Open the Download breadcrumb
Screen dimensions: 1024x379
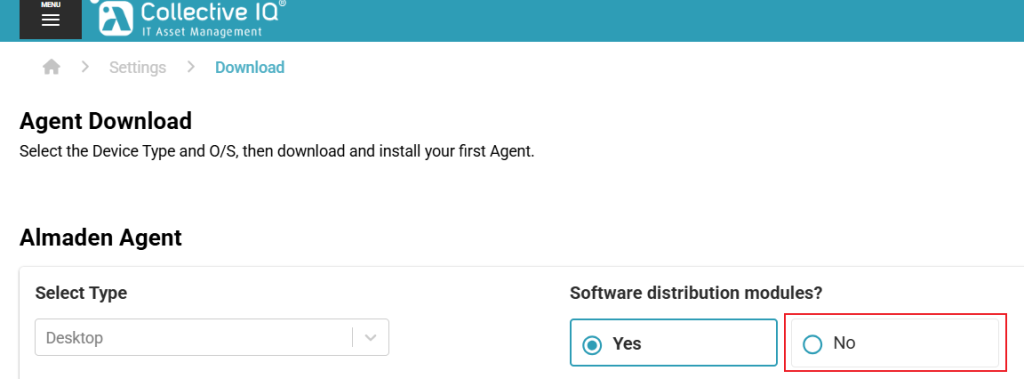click(x=250, y=67)
